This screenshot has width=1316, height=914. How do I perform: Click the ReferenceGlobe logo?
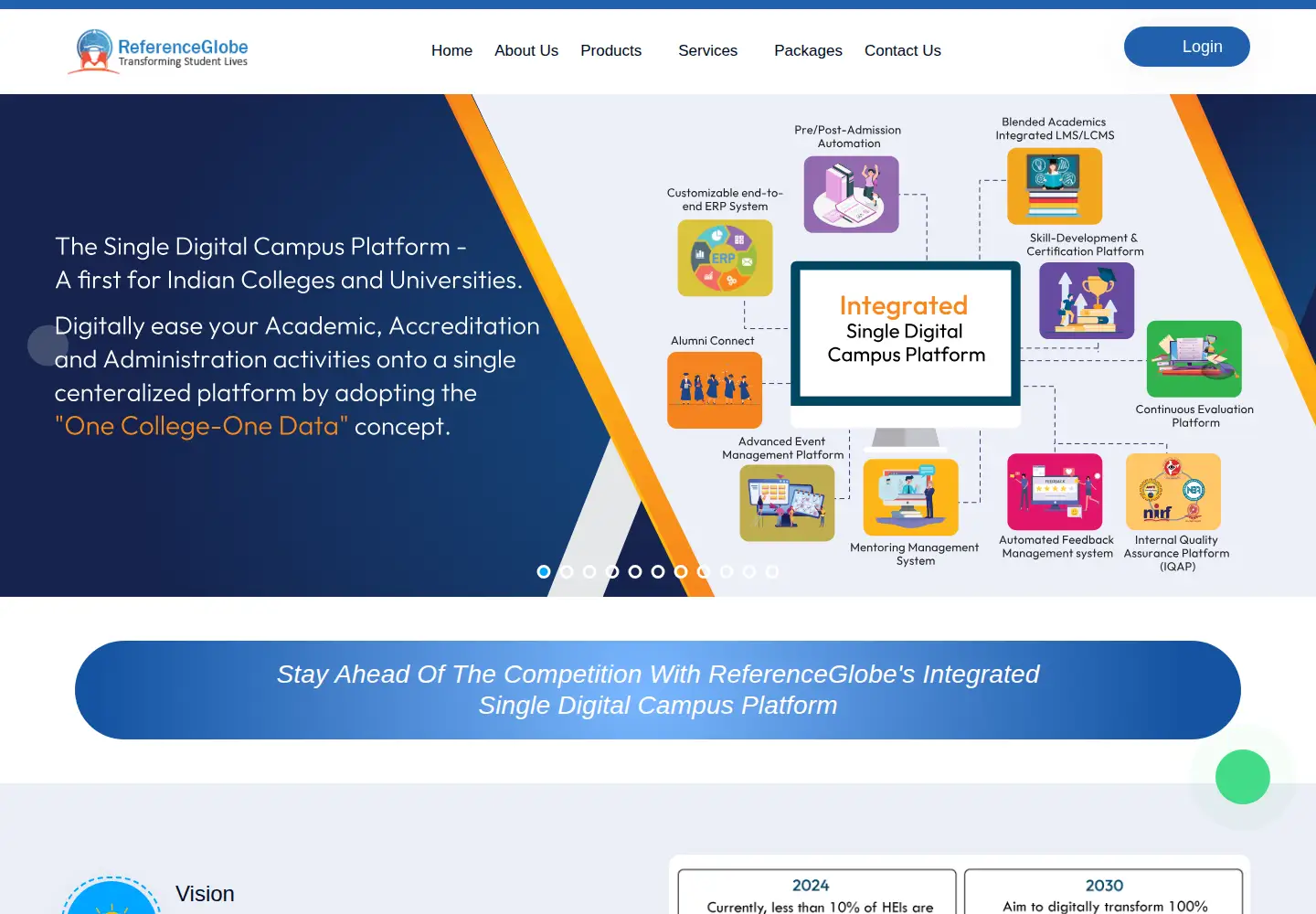click(158, 51)
